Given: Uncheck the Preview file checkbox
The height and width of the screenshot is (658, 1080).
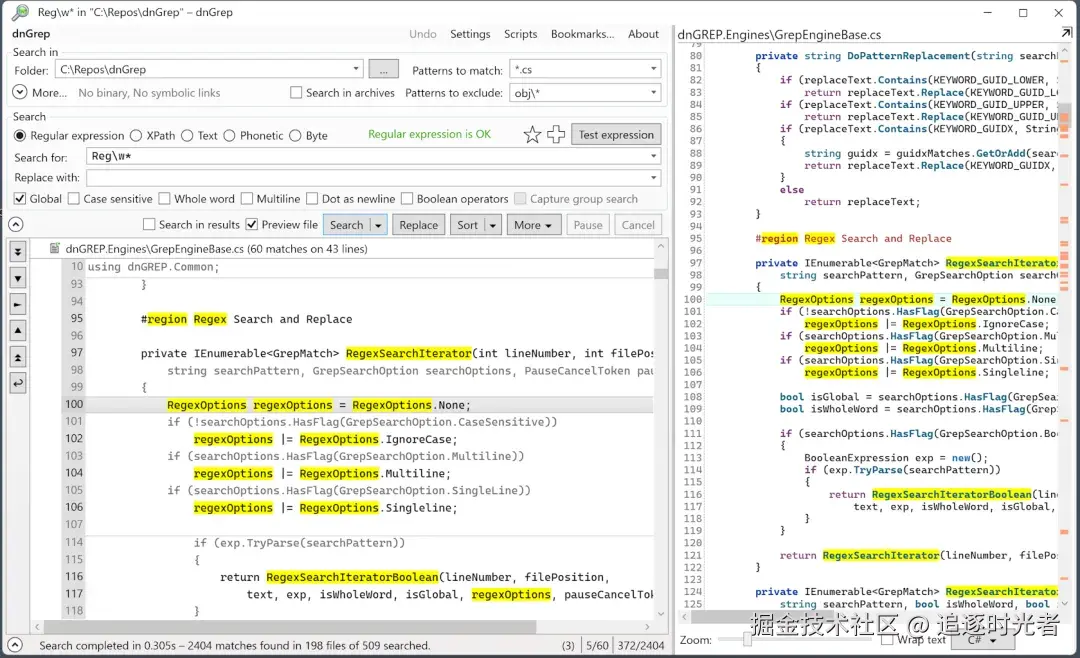Looking at the screenshot, I should [x=252, y=225].
